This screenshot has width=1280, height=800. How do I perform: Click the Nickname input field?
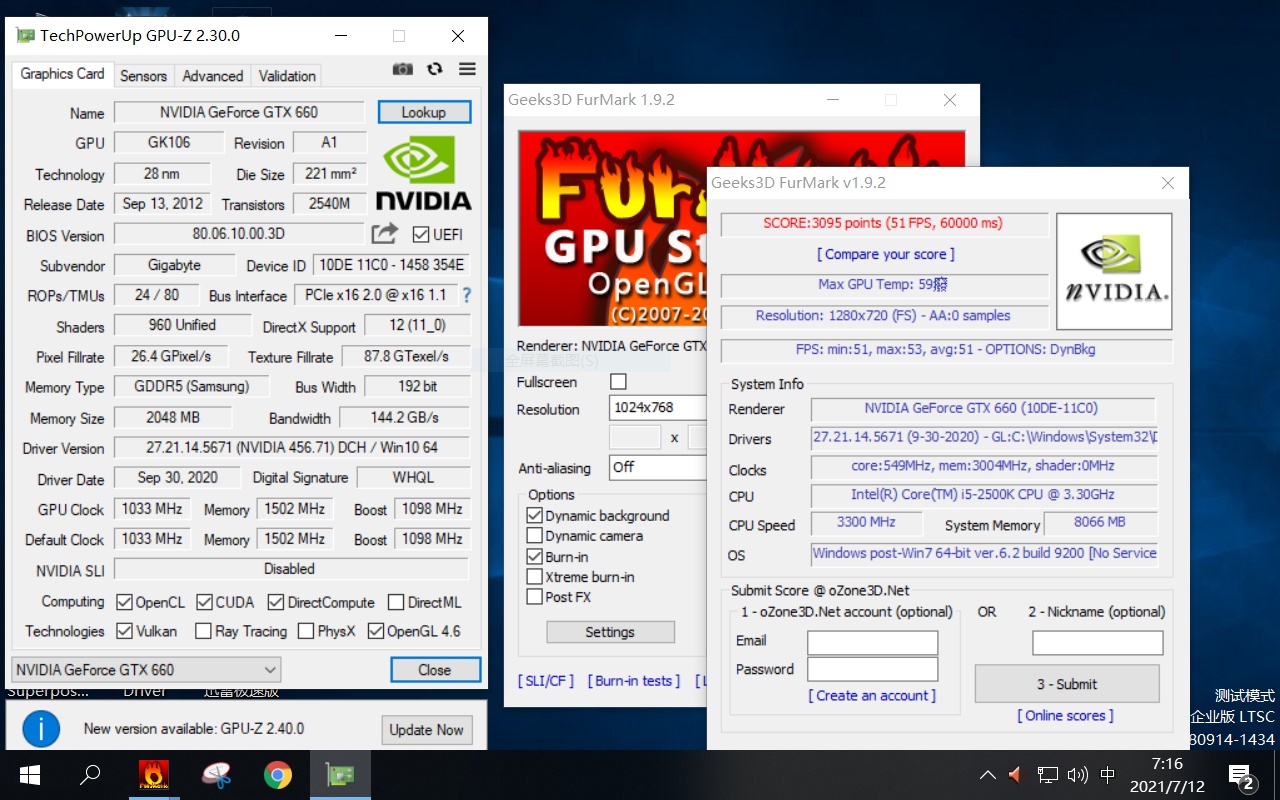[x=1097, y=642]
